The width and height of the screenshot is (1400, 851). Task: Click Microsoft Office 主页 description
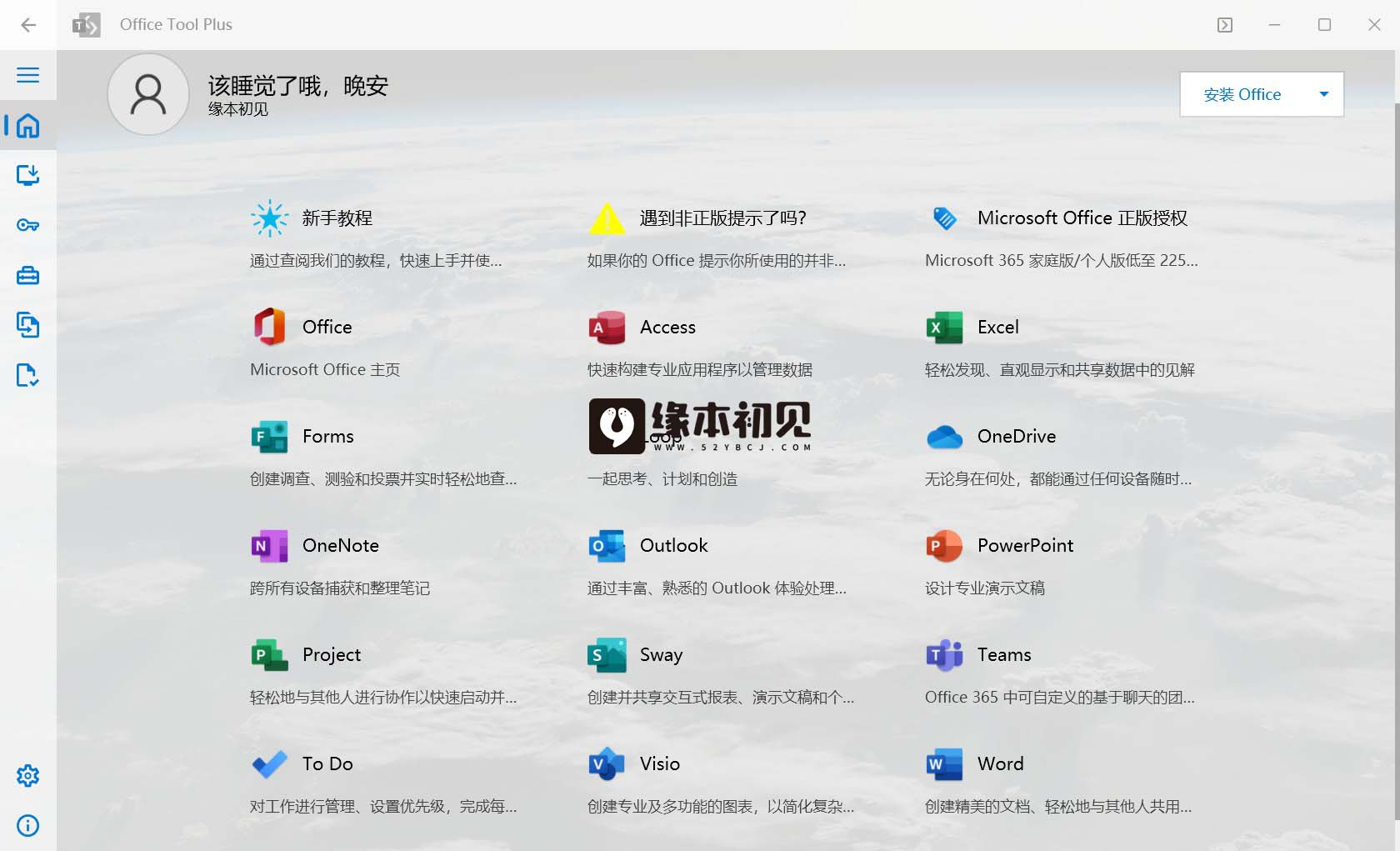(325, 370)
